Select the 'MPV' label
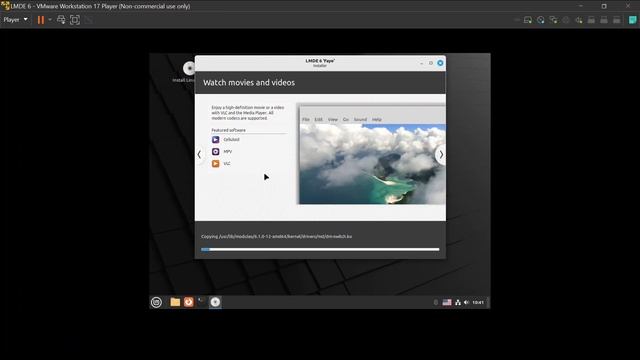 click(x=228, y=151)
